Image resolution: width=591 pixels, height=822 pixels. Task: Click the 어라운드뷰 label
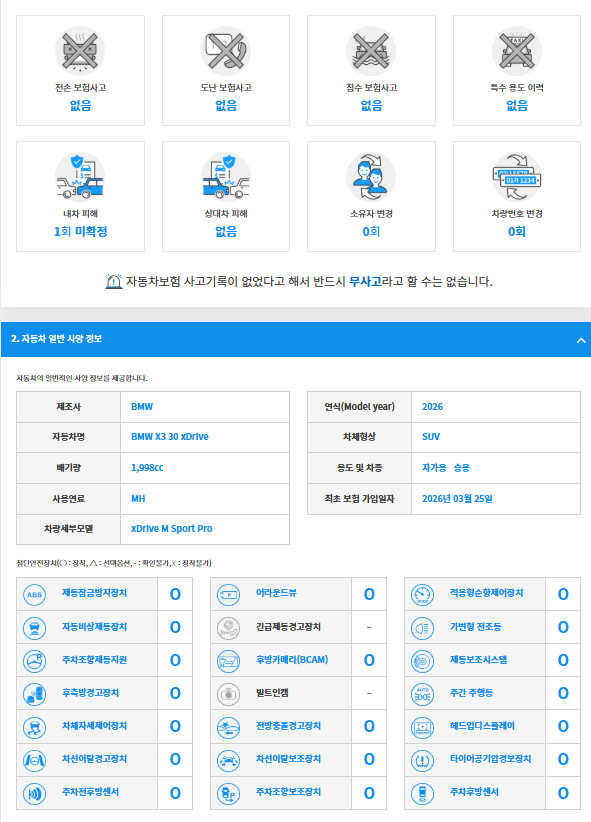coord(276,593)
